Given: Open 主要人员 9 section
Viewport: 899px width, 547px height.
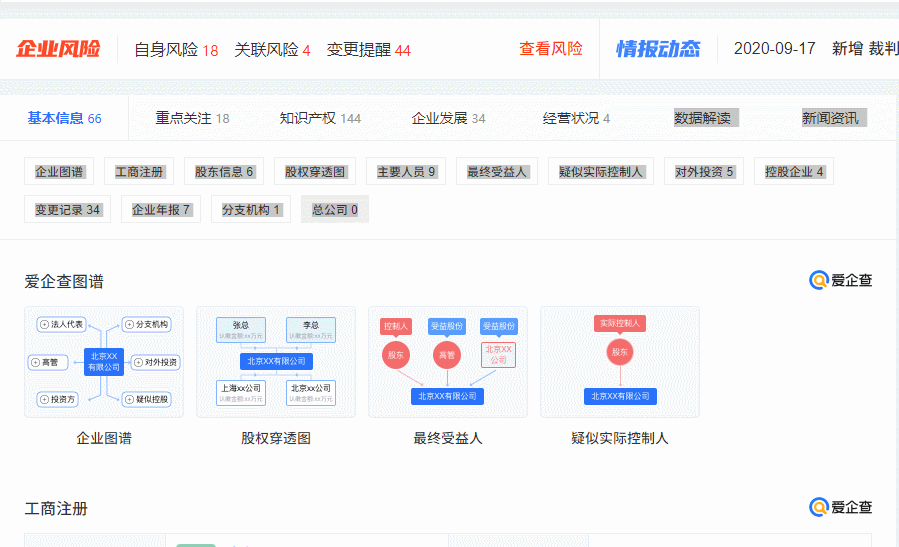Looking at the screenshot, I should 406,171.
